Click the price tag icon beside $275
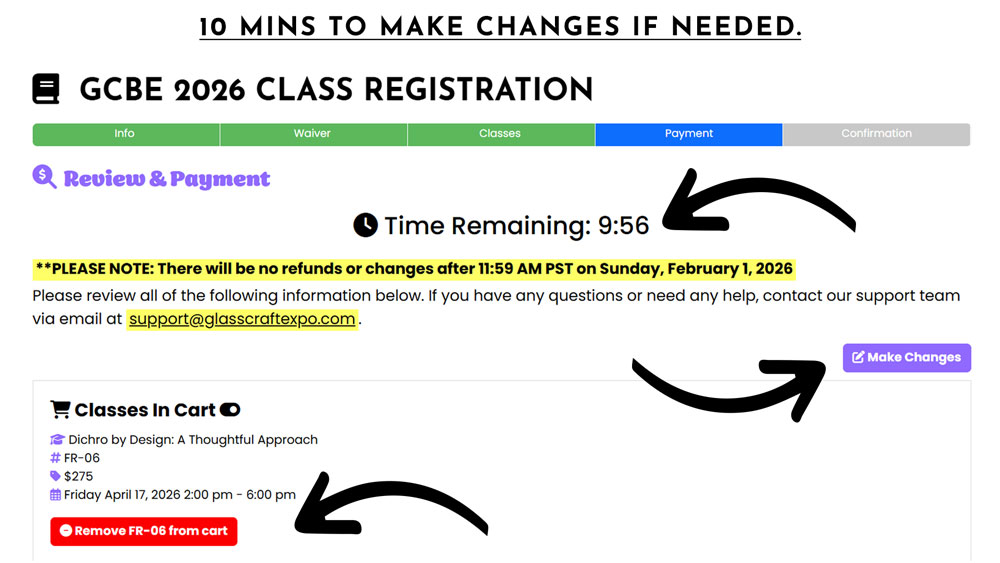The width and height of the screenshot is (1000, 563). pyautogui.click(x=56, y=476)
